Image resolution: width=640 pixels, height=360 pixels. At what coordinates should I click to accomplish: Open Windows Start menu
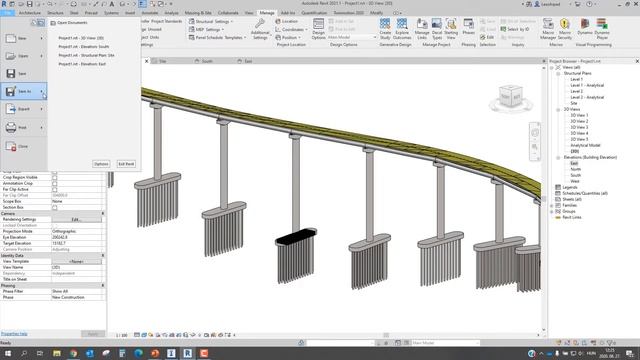tap(7, 353)
